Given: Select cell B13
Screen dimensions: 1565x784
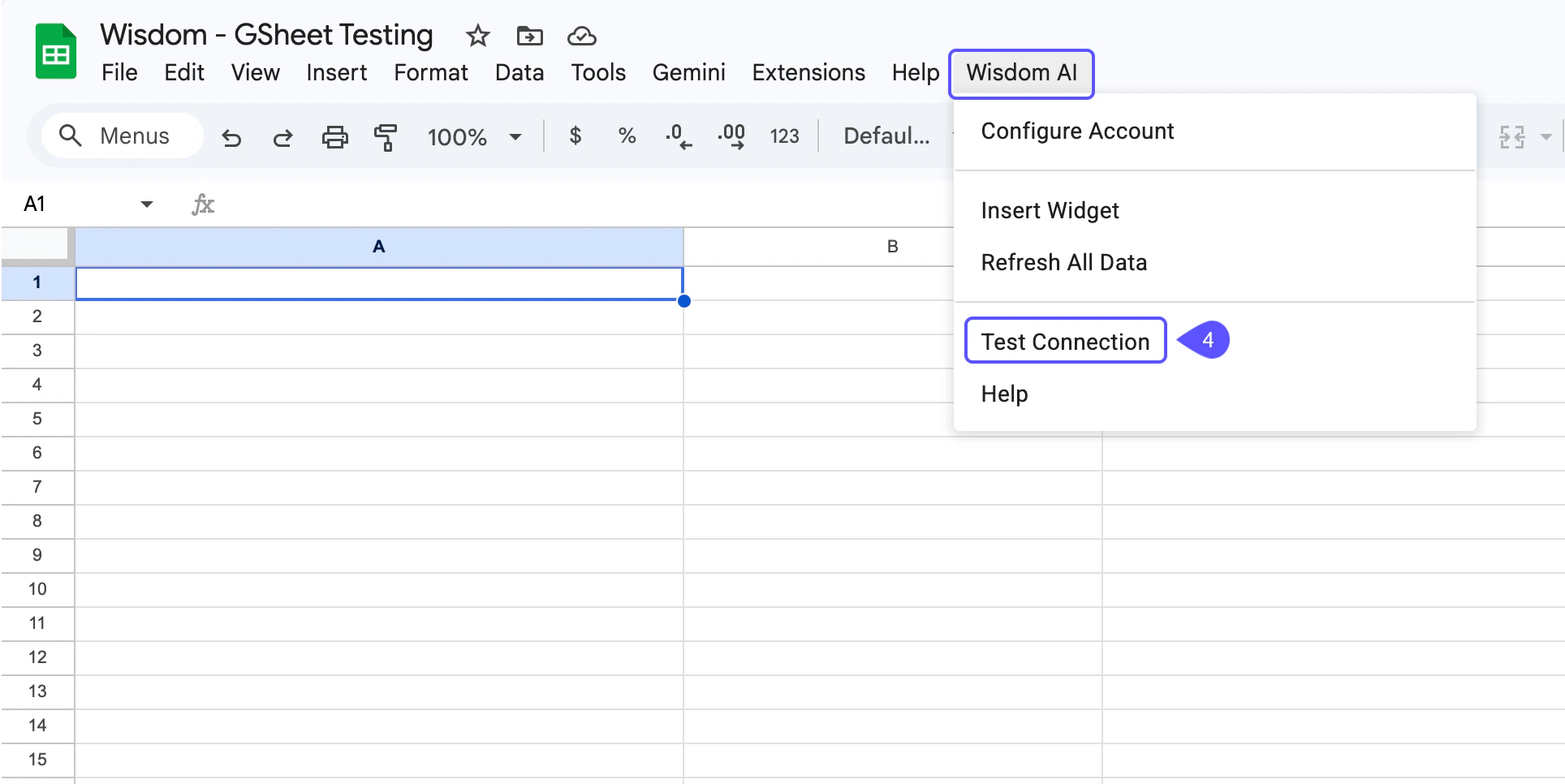Looking at the screenshot, I should coord(892,692).
